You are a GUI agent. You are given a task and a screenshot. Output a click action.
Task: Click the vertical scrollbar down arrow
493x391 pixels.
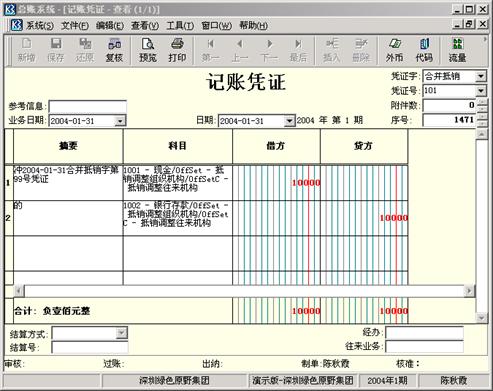(x=482, y=317)
